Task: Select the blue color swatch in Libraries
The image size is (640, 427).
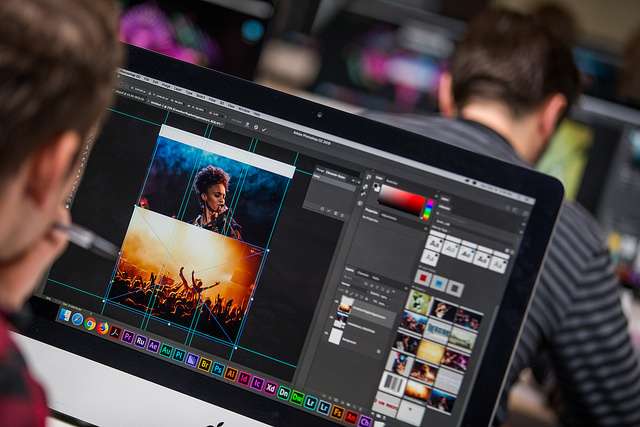Action: point(438,283)
